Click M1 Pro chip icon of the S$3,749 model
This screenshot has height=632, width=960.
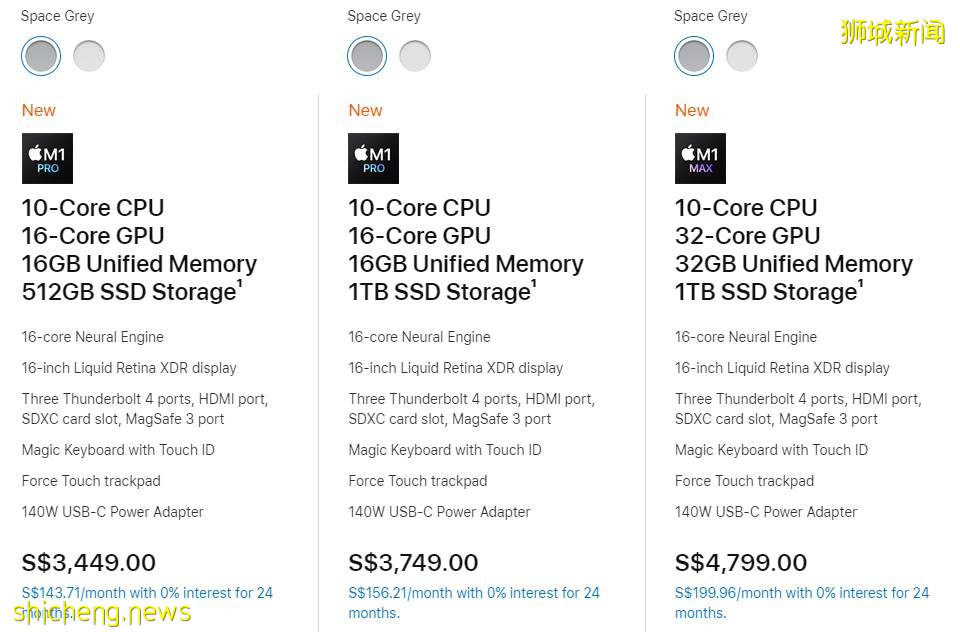373,158
